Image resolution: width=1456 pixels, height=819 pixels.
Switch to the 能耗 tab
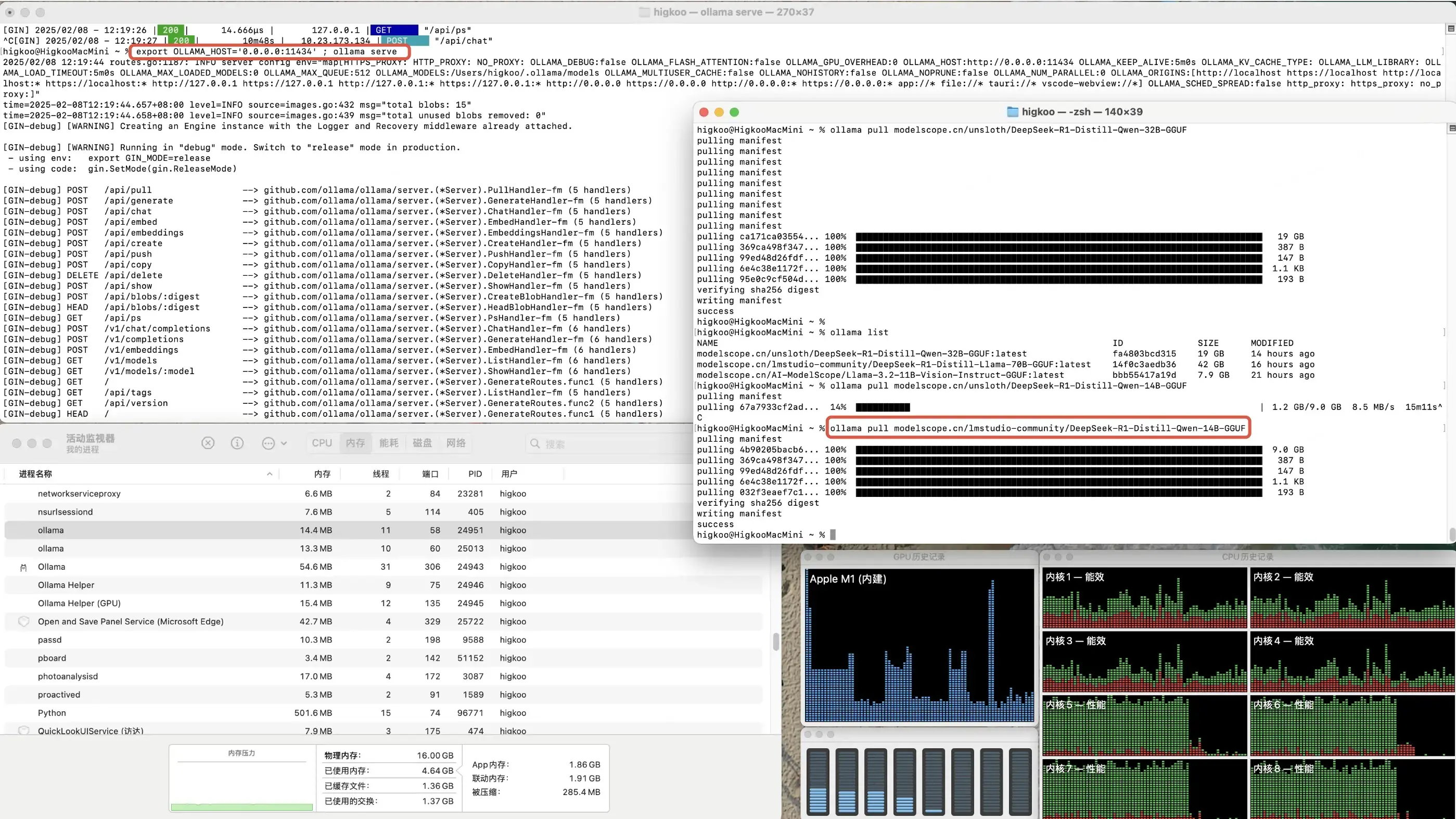pyautogui.click(x=388, y=443)
